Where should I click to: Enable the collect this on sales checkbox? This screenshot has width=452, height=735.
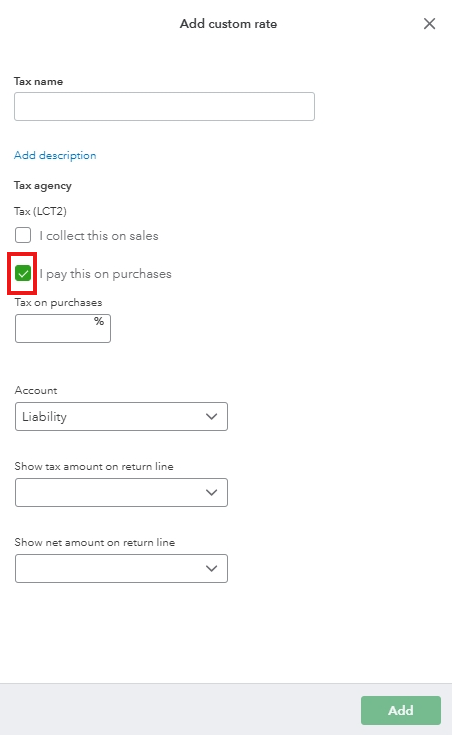click(x=23, y=235)
